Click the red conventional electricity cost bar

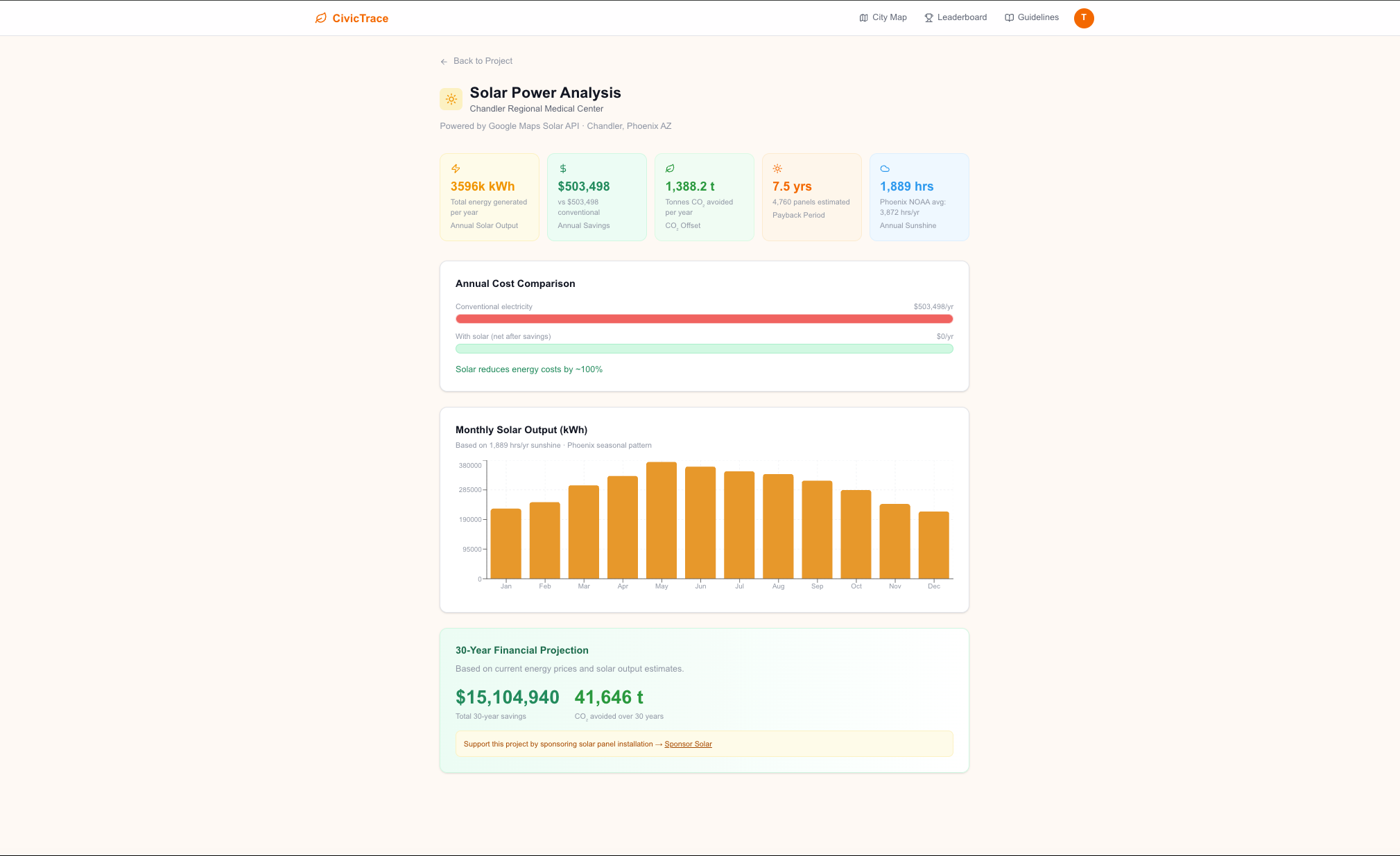(704, 319)
